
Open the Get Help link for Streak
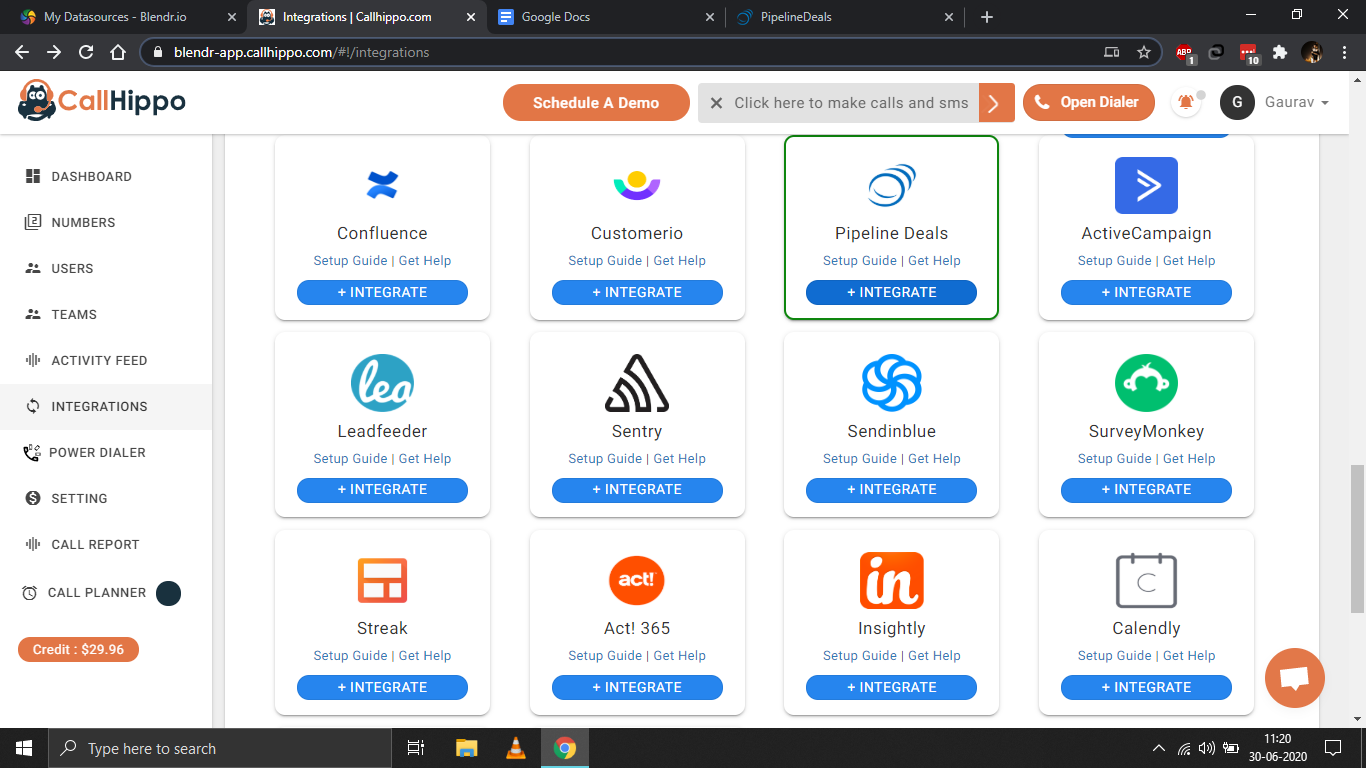pos(425,656)
